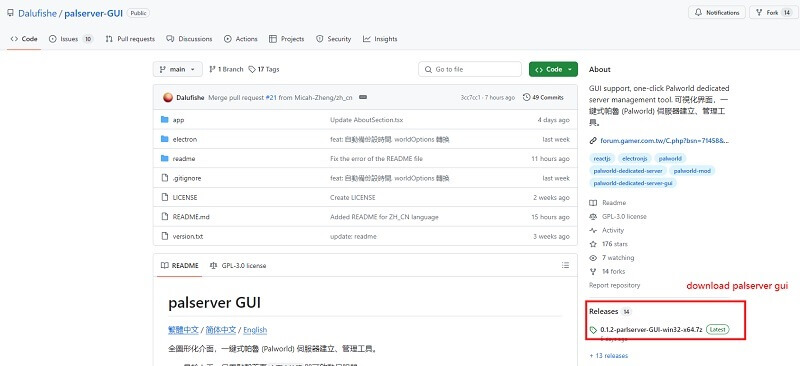Screen dimensions: 800x366
Task: Open forum.gamer.com.tw link
Action: [x=664, y=140]
